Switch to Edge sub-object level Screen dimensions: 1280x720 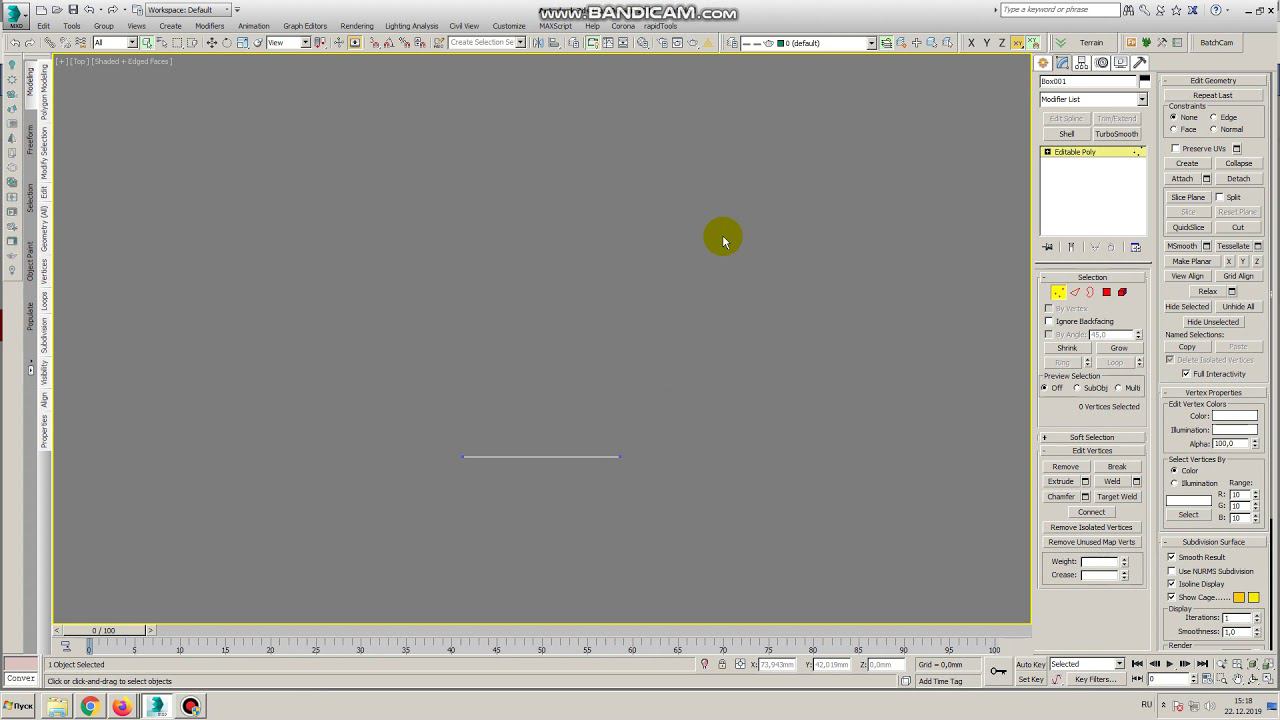[1075, 292]
